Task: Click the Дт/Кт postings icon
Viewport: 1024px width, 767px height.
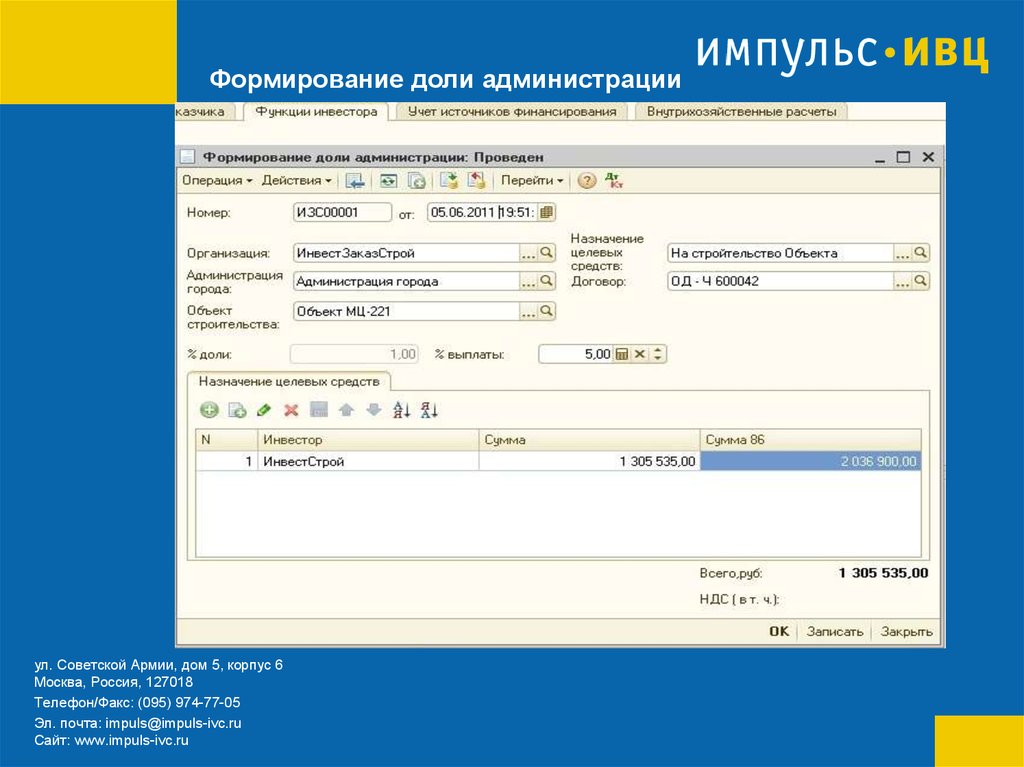Action: [x=615, y=181]
